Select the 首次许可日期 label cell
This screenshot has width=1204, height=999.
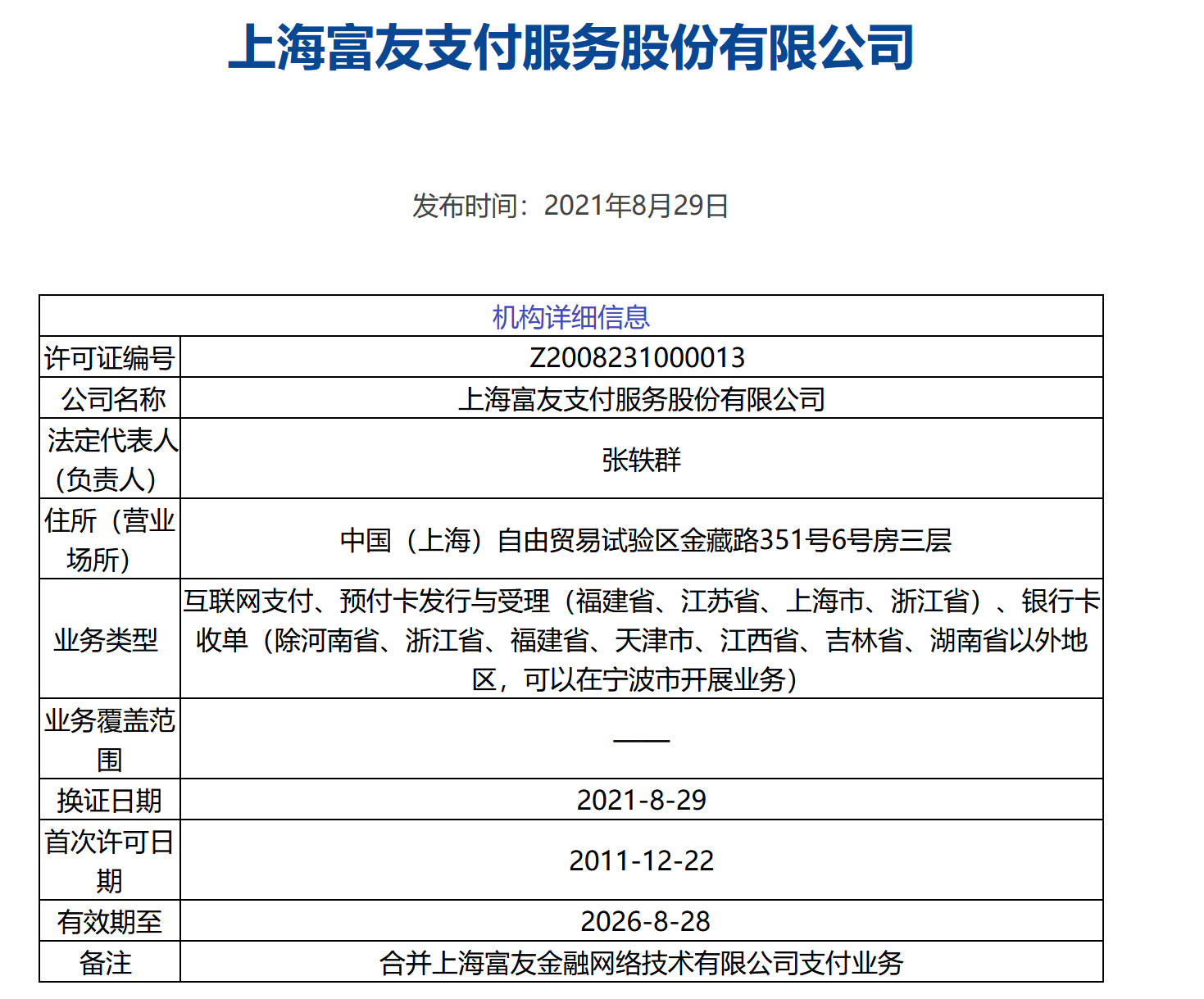click(110, 861)
